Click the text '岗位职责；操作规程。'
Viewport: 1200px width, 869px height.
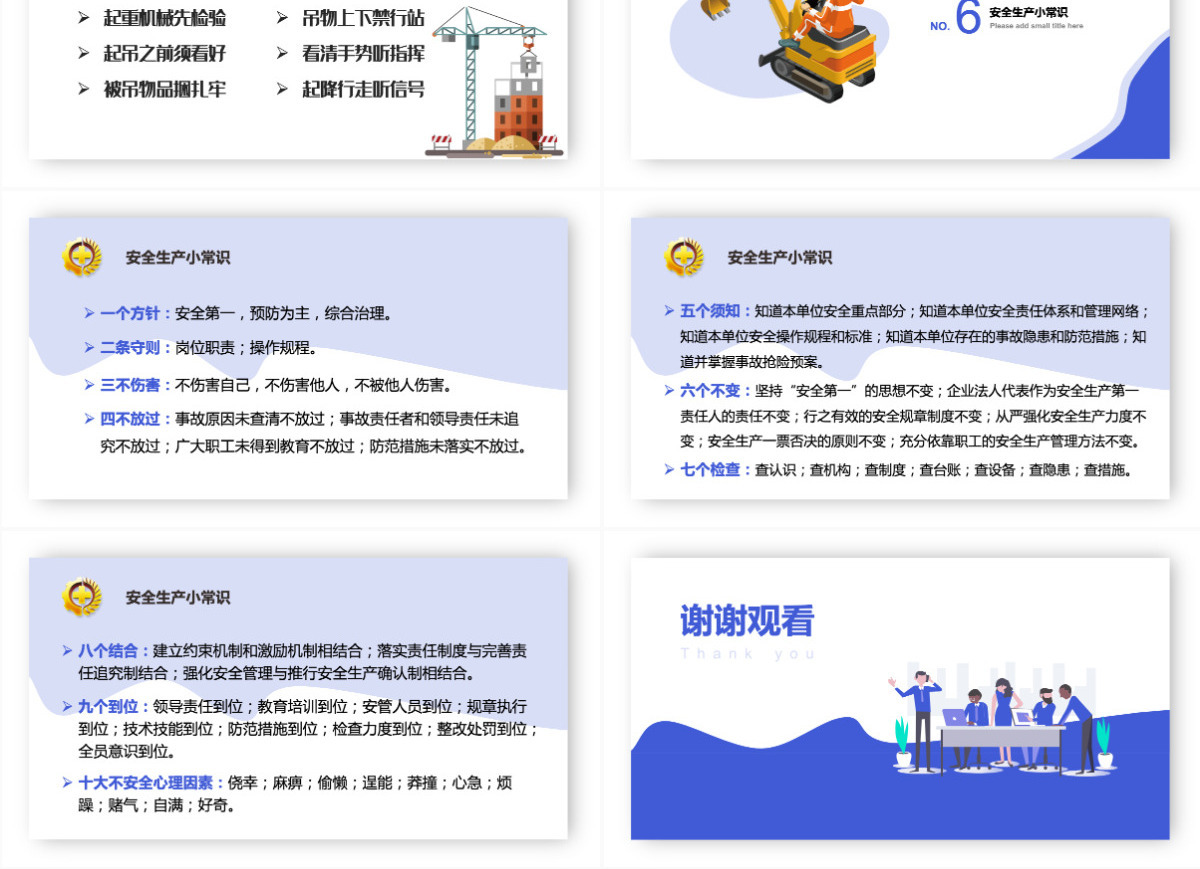point(246,348)
